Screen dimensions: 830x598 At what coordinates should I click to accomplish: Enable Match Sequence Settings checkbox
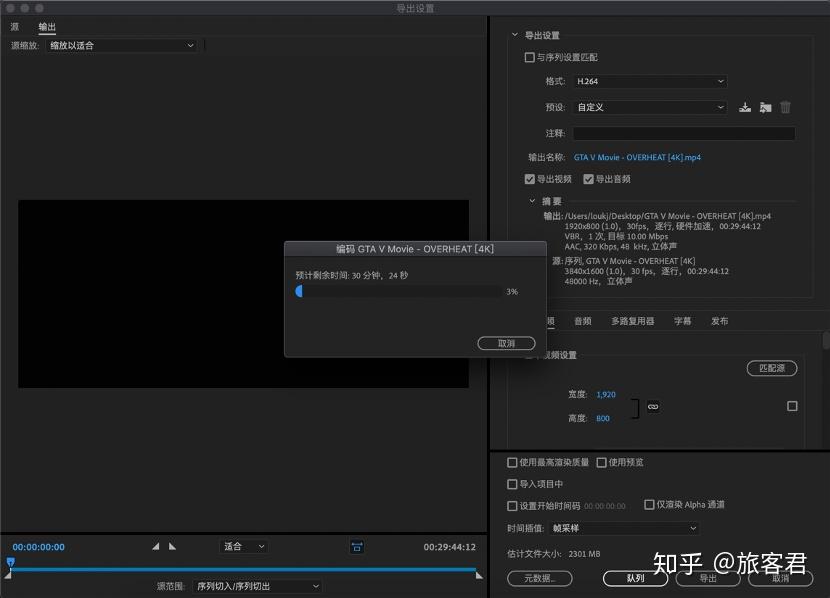pyautogui.click(x=529, y=57)
